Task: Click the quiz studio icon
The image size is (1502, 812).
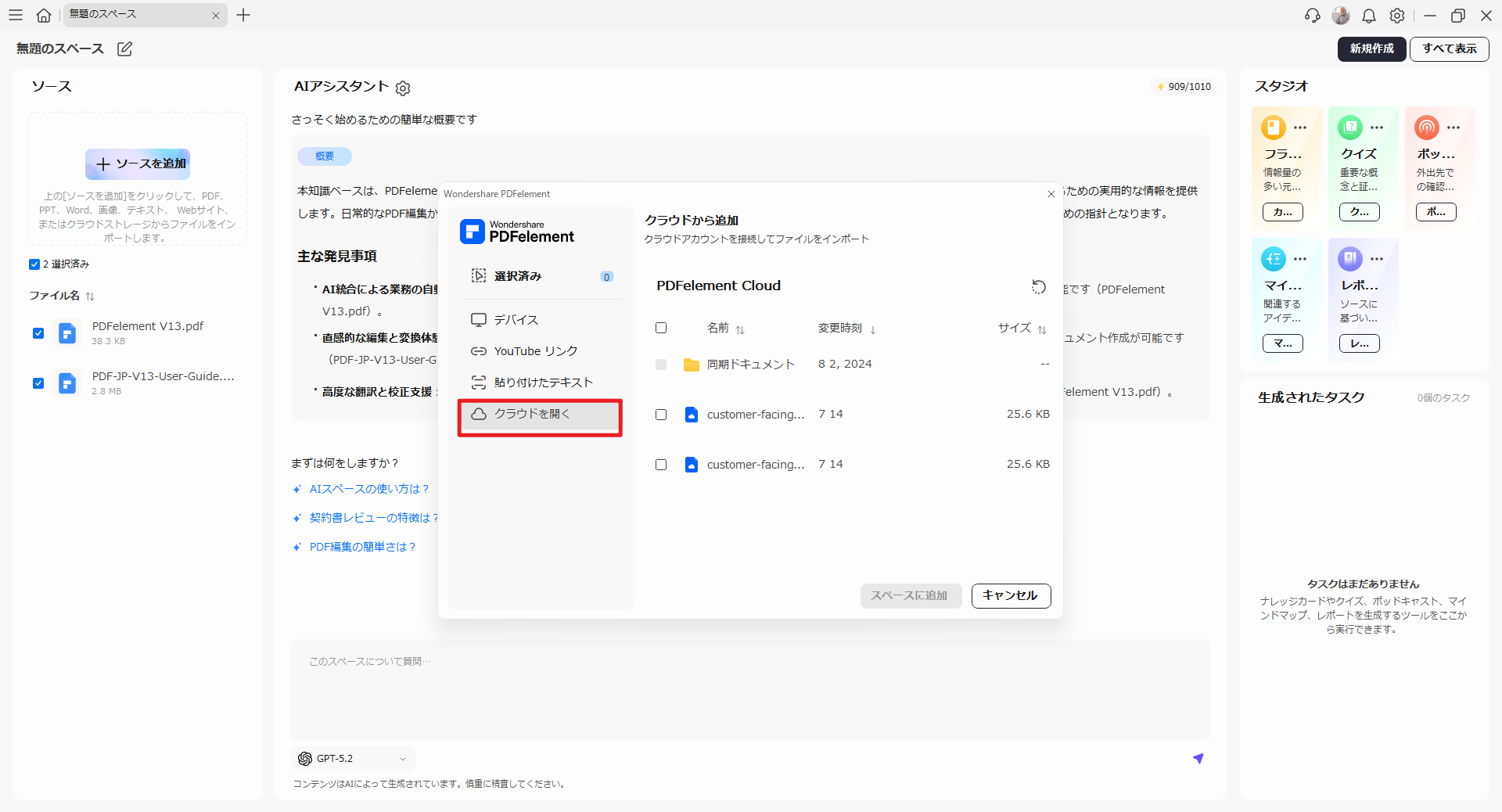Action: 1350,127
